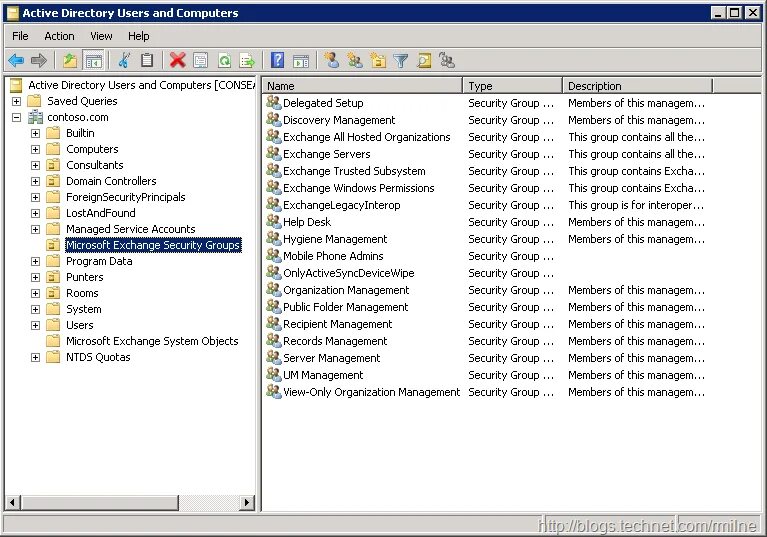This screenshot has width=767, height=537.
Task: Select the Recipient Management group
Action: tap(338, 324)
